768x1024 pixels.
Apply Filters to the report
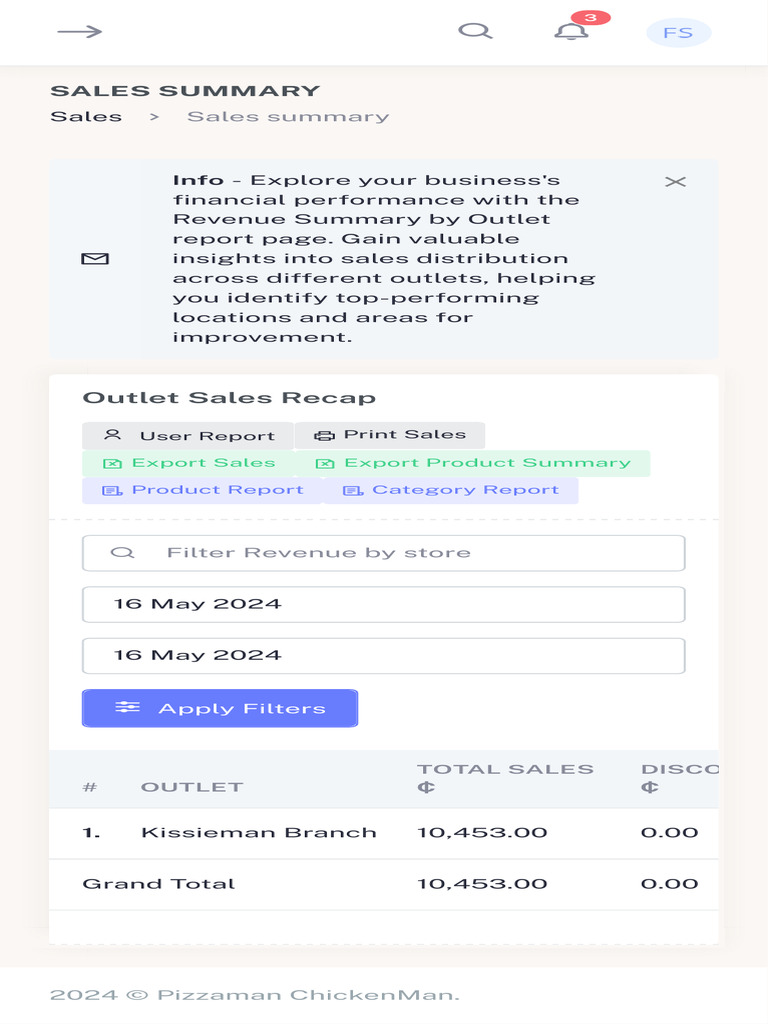pyautogui.click(x=219, y=708)
